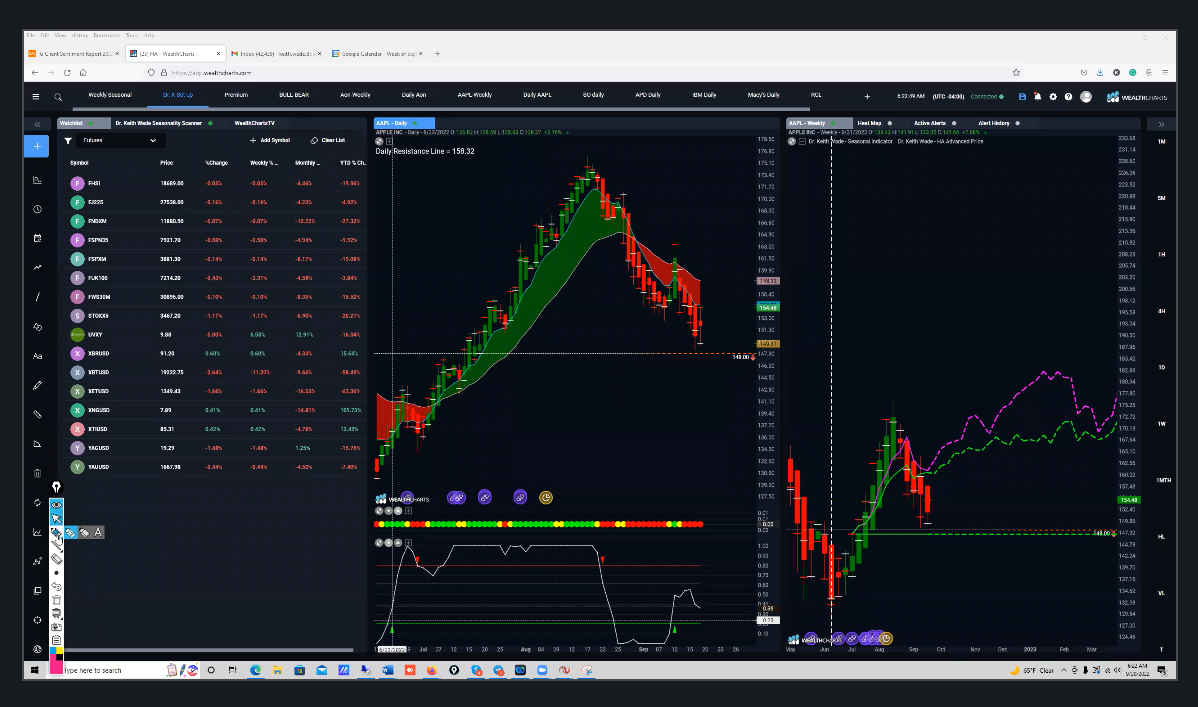Toggle the indicator dot on Active Alerts tab

[954, 123]
